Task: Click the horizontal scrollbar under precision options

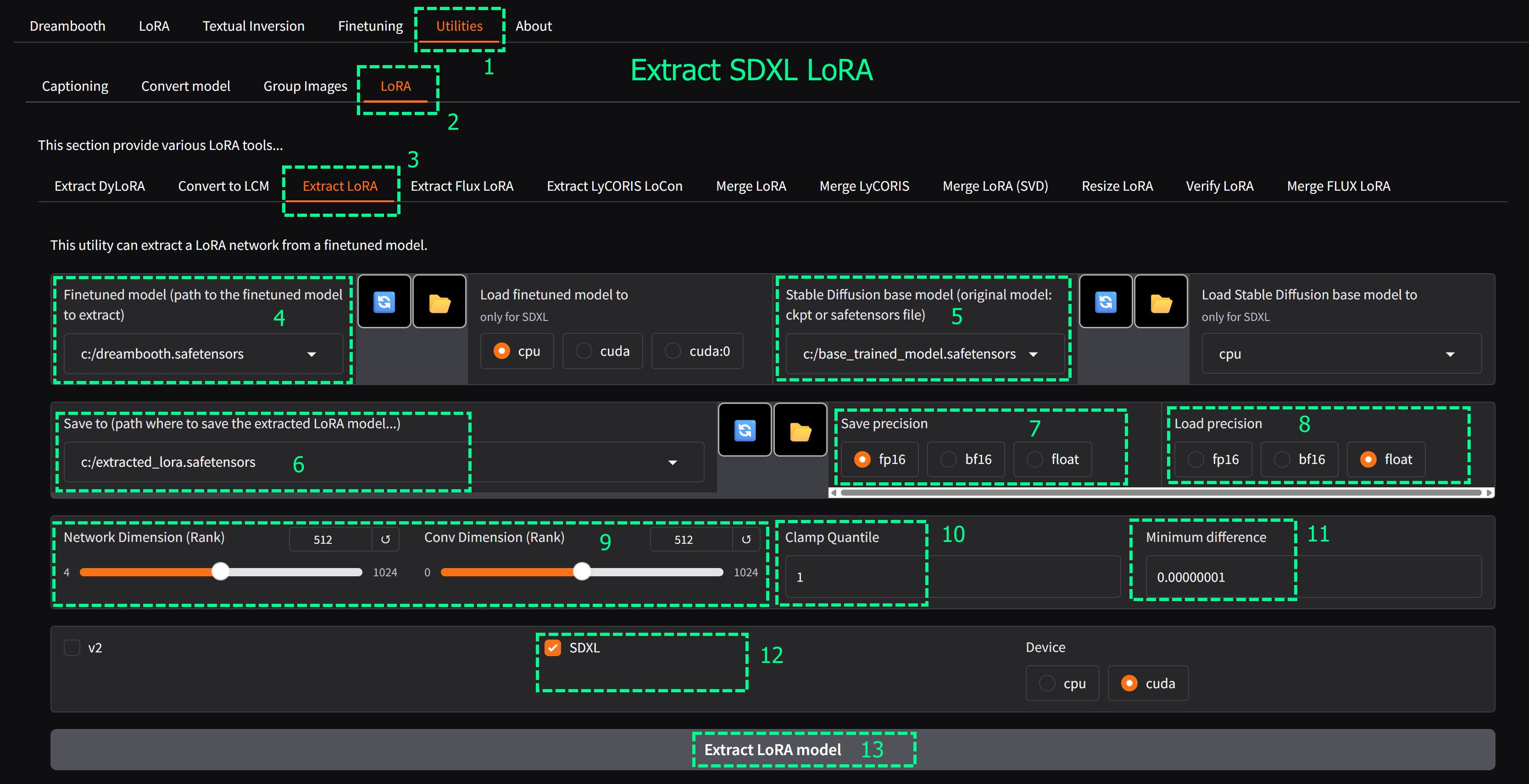Action: [x=1162, y=493]
